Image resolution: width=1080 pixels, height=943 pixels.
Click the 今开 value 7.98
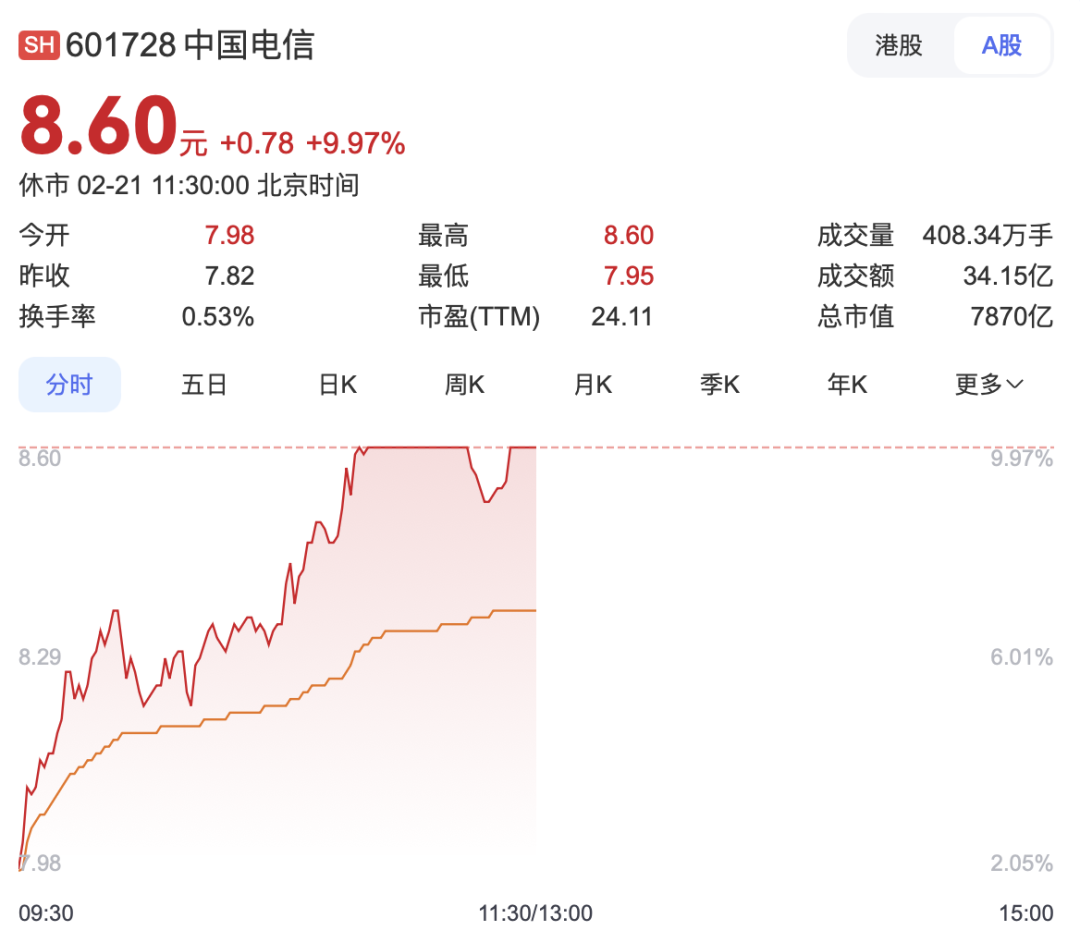coord(229,236)
